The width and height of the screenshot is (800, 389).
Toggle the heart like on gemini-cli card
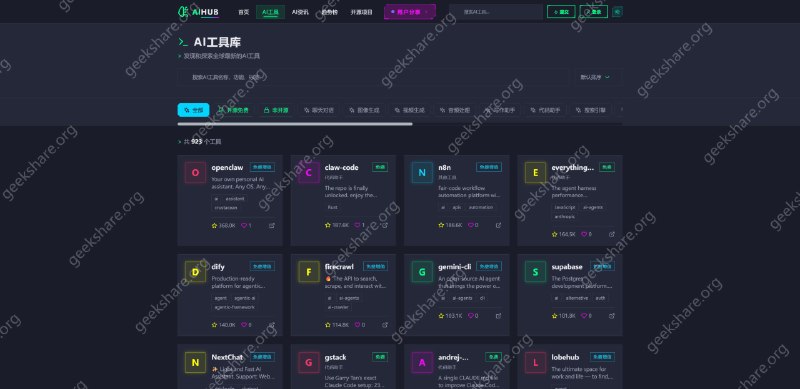tap(470, 316)
